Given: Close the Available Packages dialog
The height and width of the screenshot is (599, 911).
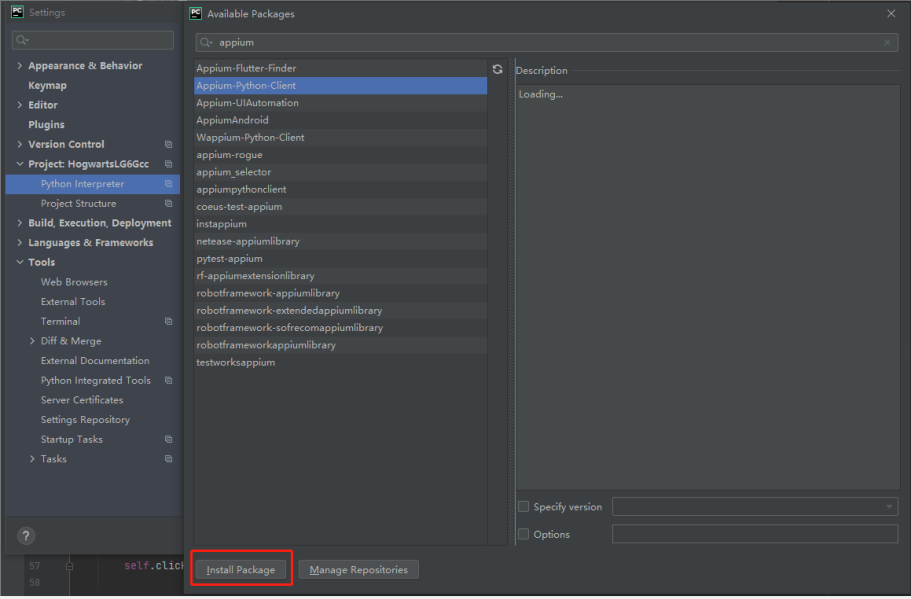Looking at the screenshot, I should [x=891, y=13].
